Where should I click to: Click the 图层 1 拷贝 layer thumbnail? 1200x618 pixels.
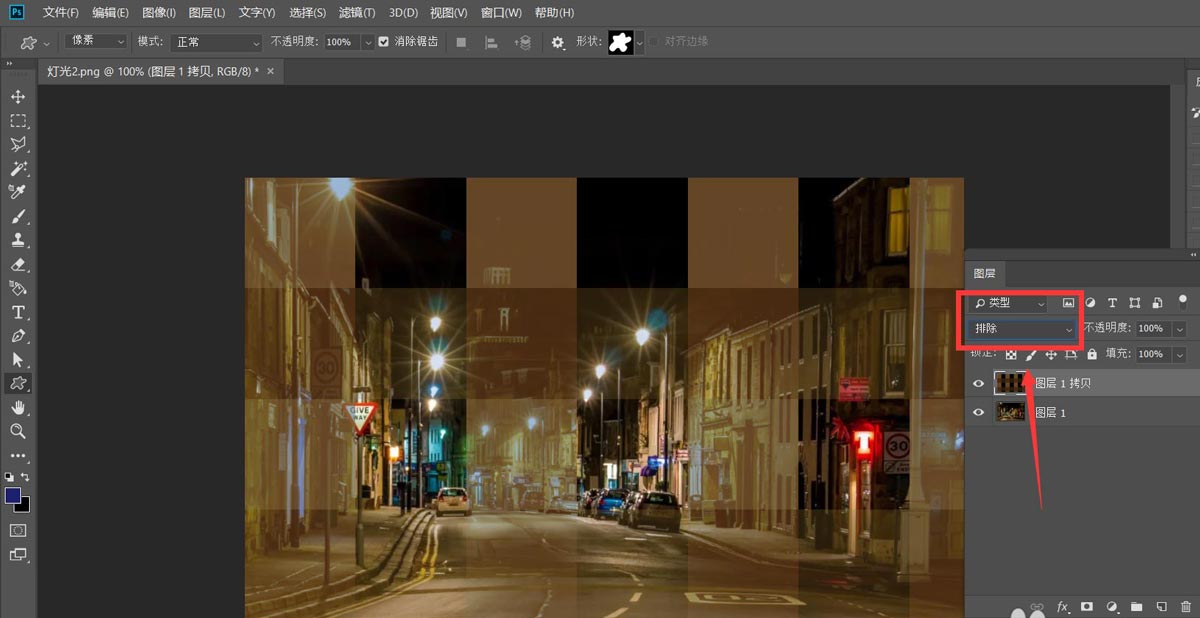click(1010, 383)
